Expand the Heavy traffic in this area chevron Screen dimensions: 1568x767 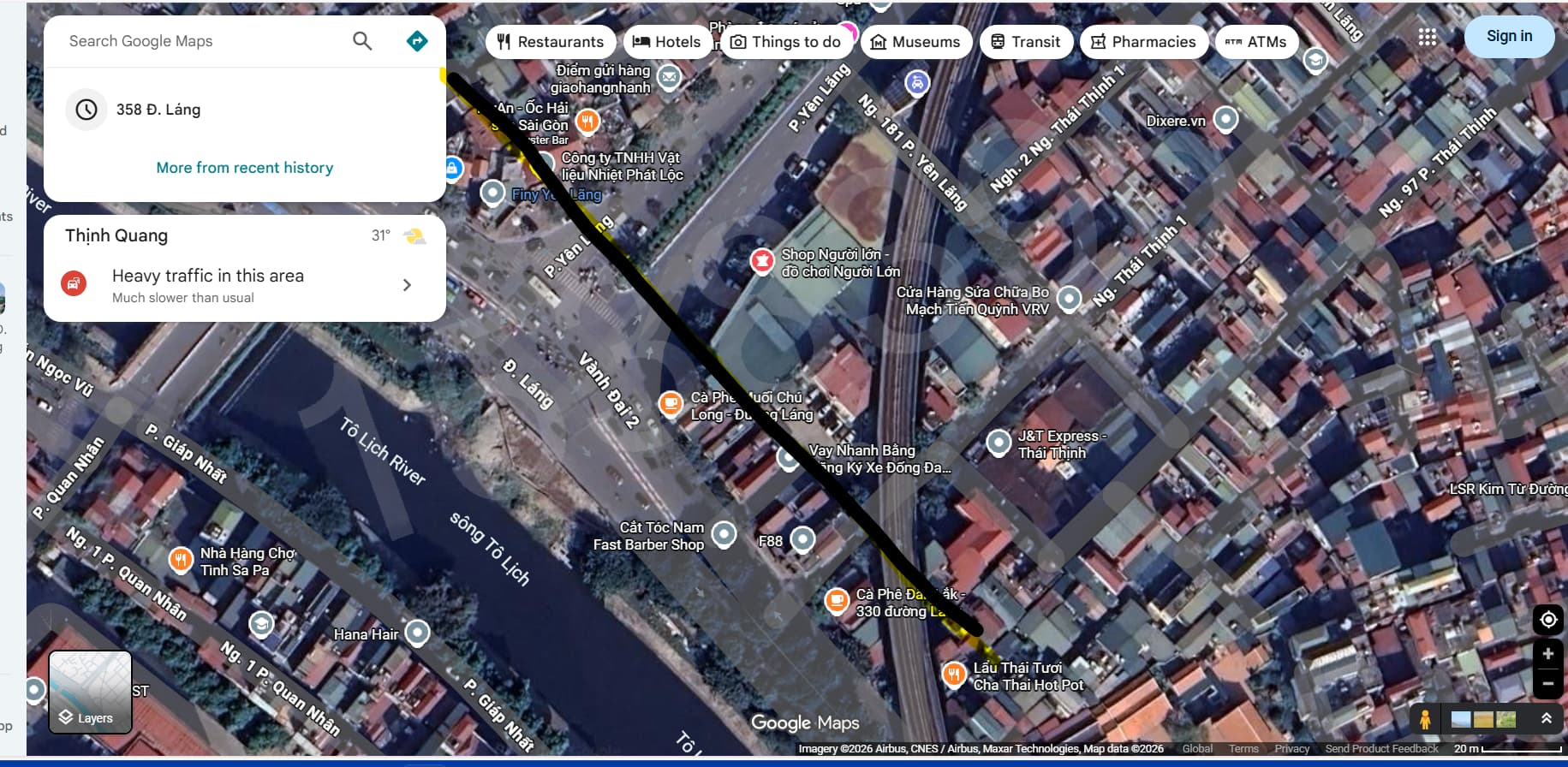coord(407,285)
